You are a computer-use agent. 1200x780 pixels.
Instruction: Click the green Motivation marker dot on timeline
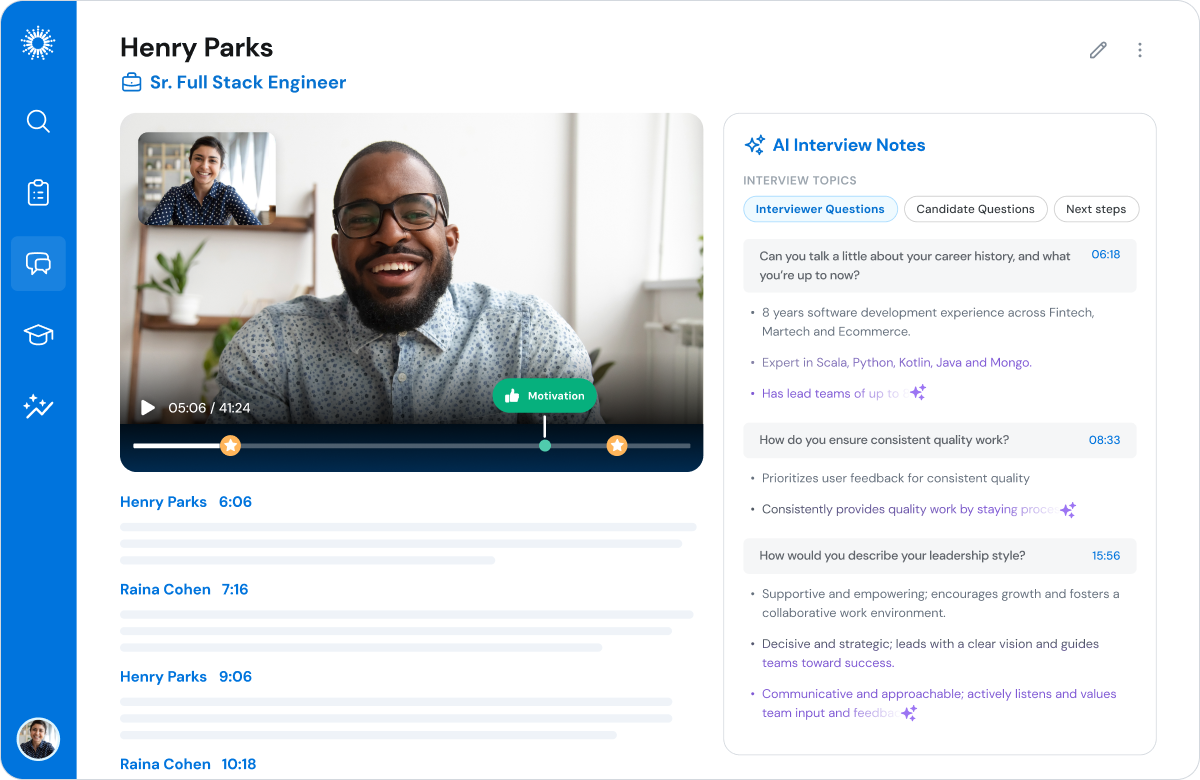pos(545,445)
